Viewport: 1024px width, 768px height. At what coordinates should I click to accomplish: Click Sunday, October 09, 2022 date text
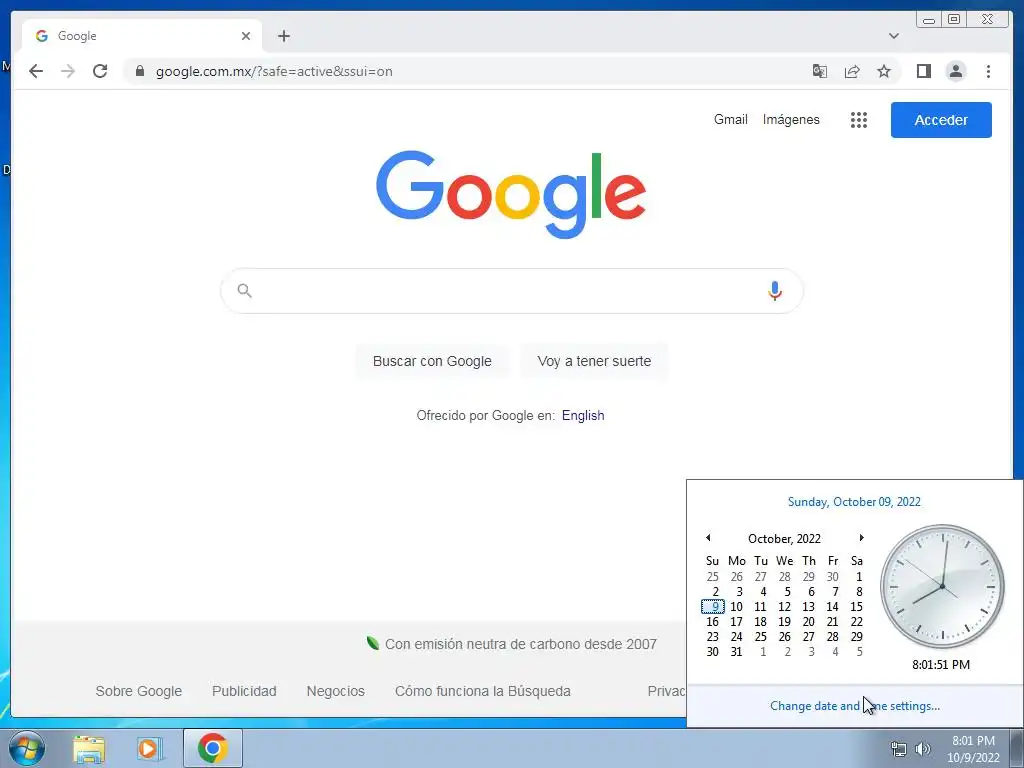[x=854, y=502]
